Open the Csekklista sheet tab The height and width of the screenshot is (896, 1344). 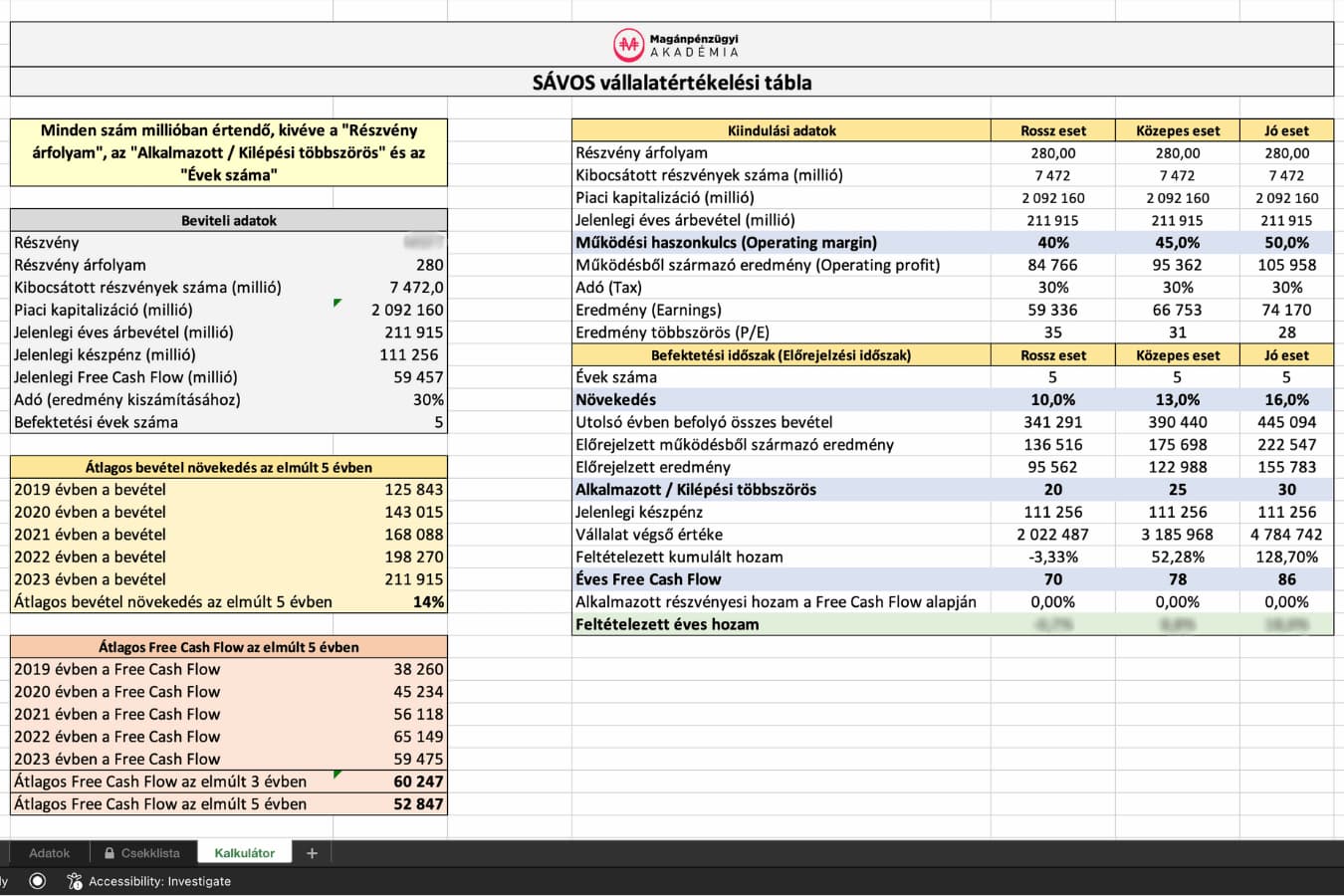click(149, 853)
